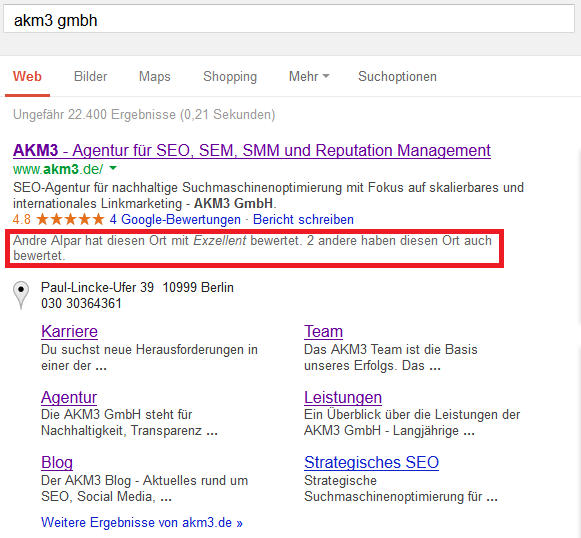Viewport: 581px width, 538px height.
Task: Click Weitere Ergebnisse von akm3.de
Action: pos(142,522)
